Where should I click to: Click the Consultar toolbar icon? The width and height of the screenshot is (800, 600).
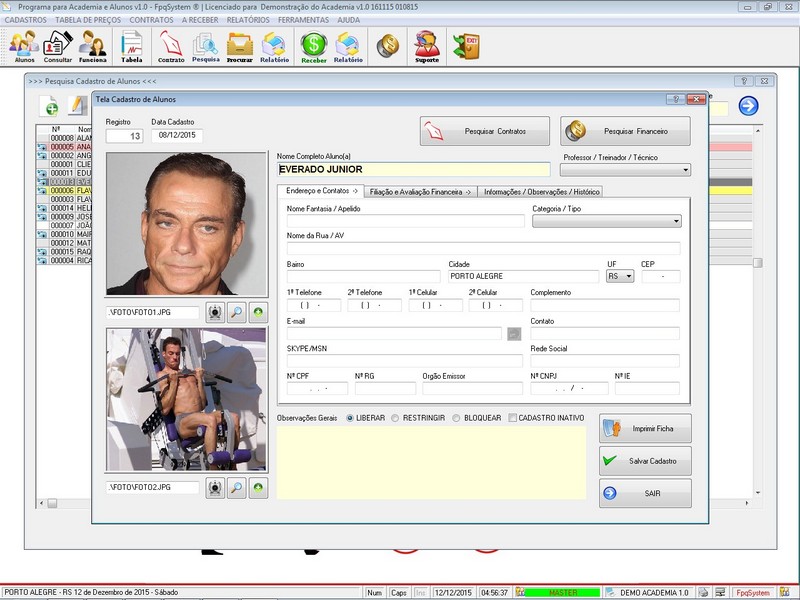(x=57, y=46)
